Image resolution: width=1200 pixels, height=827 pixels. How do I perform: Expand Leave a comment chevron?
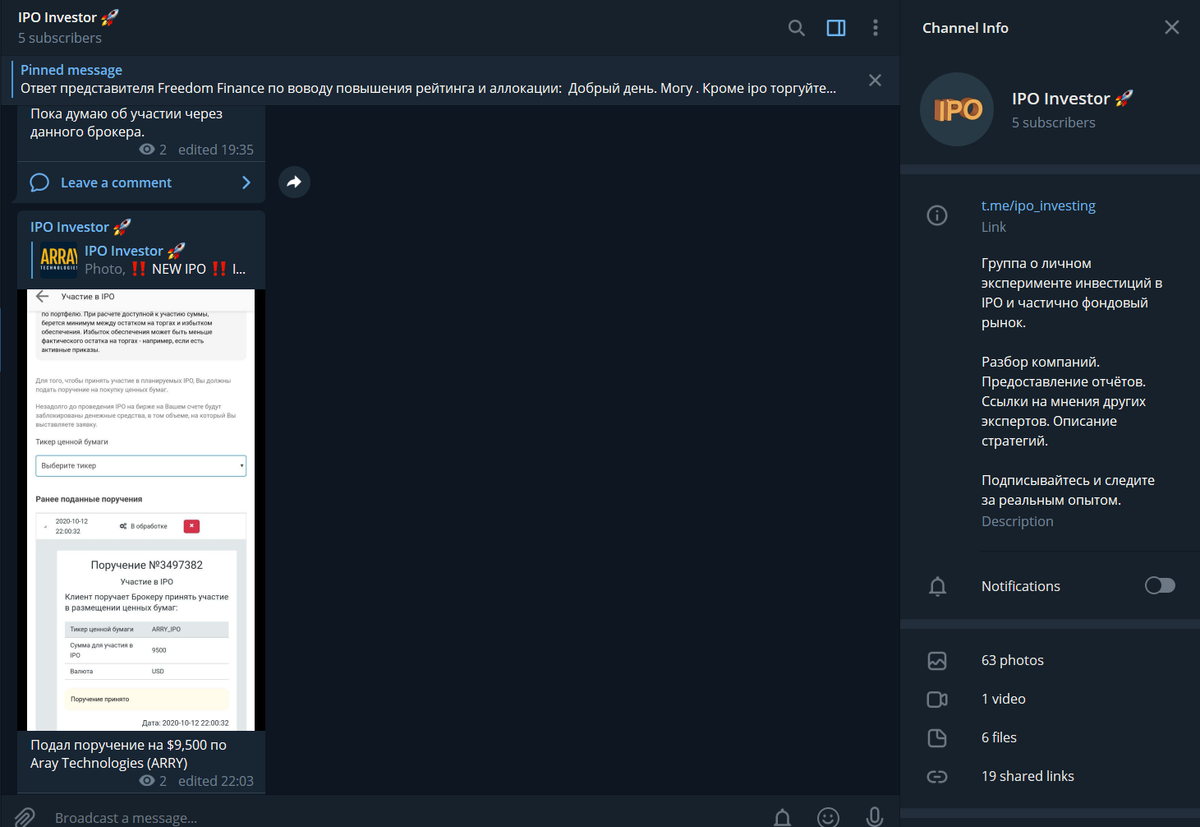246,182
